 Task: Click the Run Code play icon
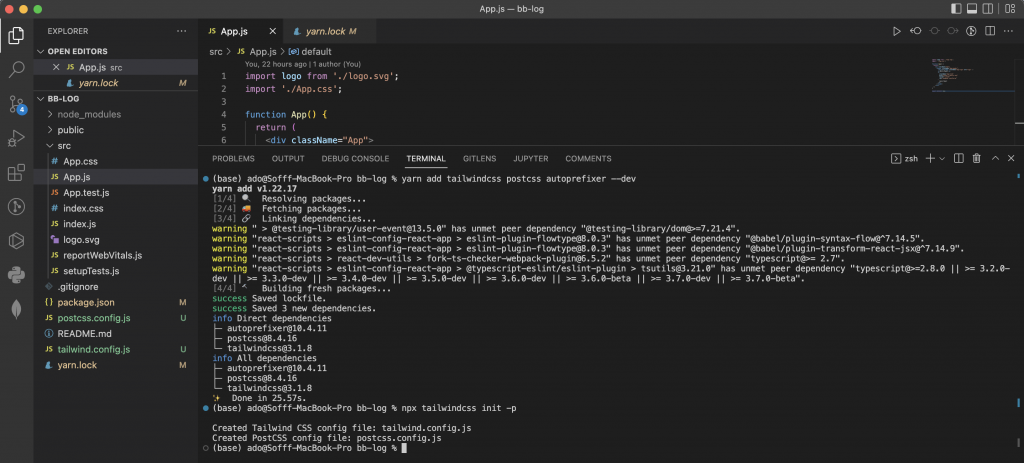[897, 31]
